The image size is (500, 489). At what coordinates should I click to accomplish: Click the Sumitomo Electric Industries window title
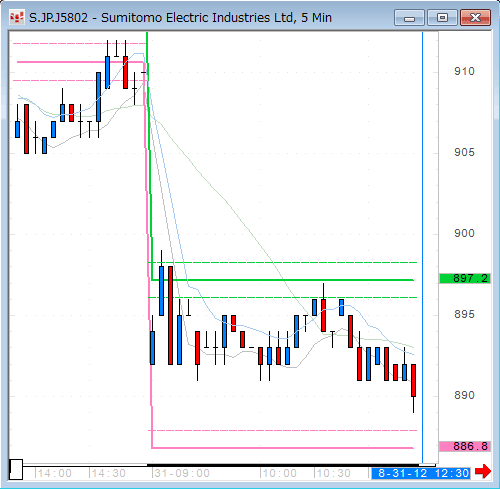coord(180,18)
